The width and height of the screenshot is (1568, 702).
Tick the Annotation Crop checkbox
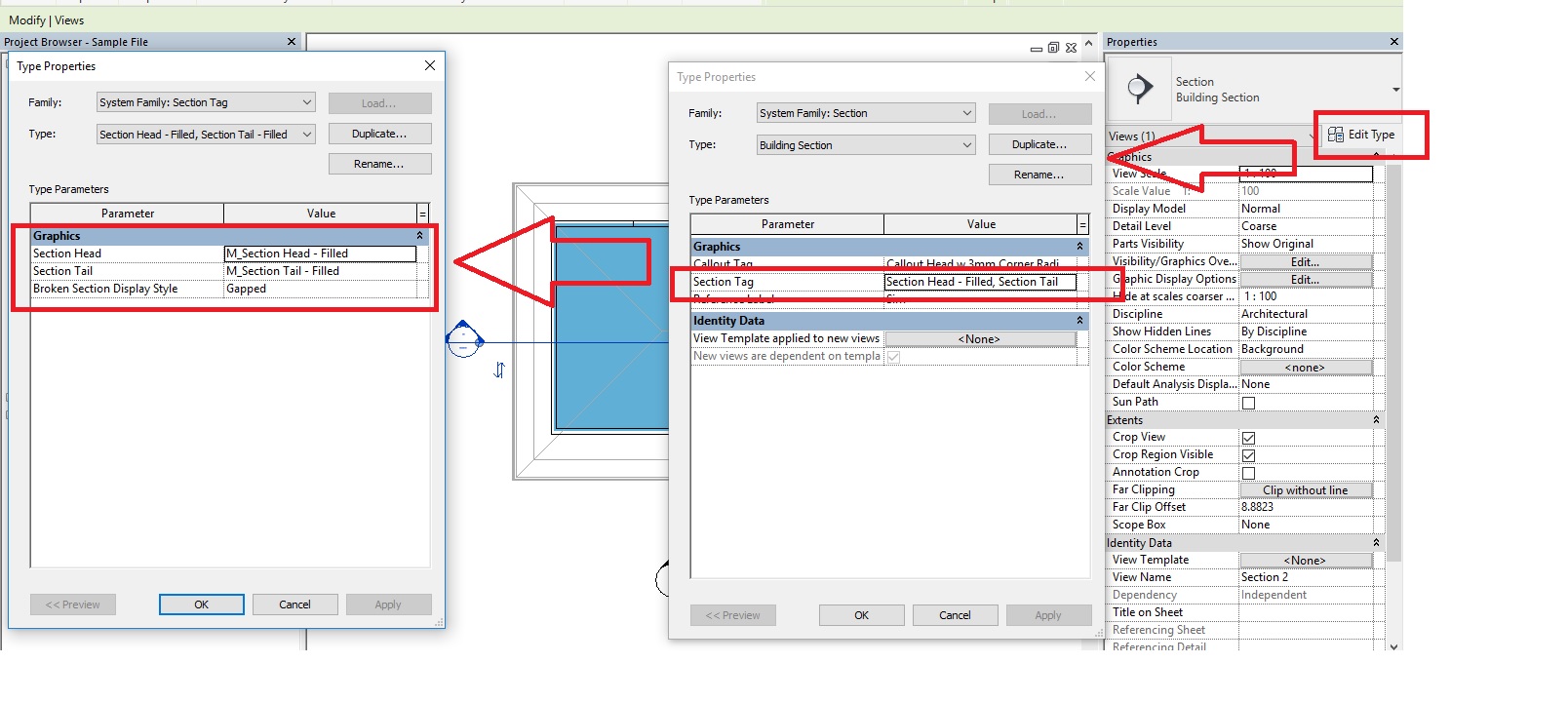click(x=1248, y=473)
